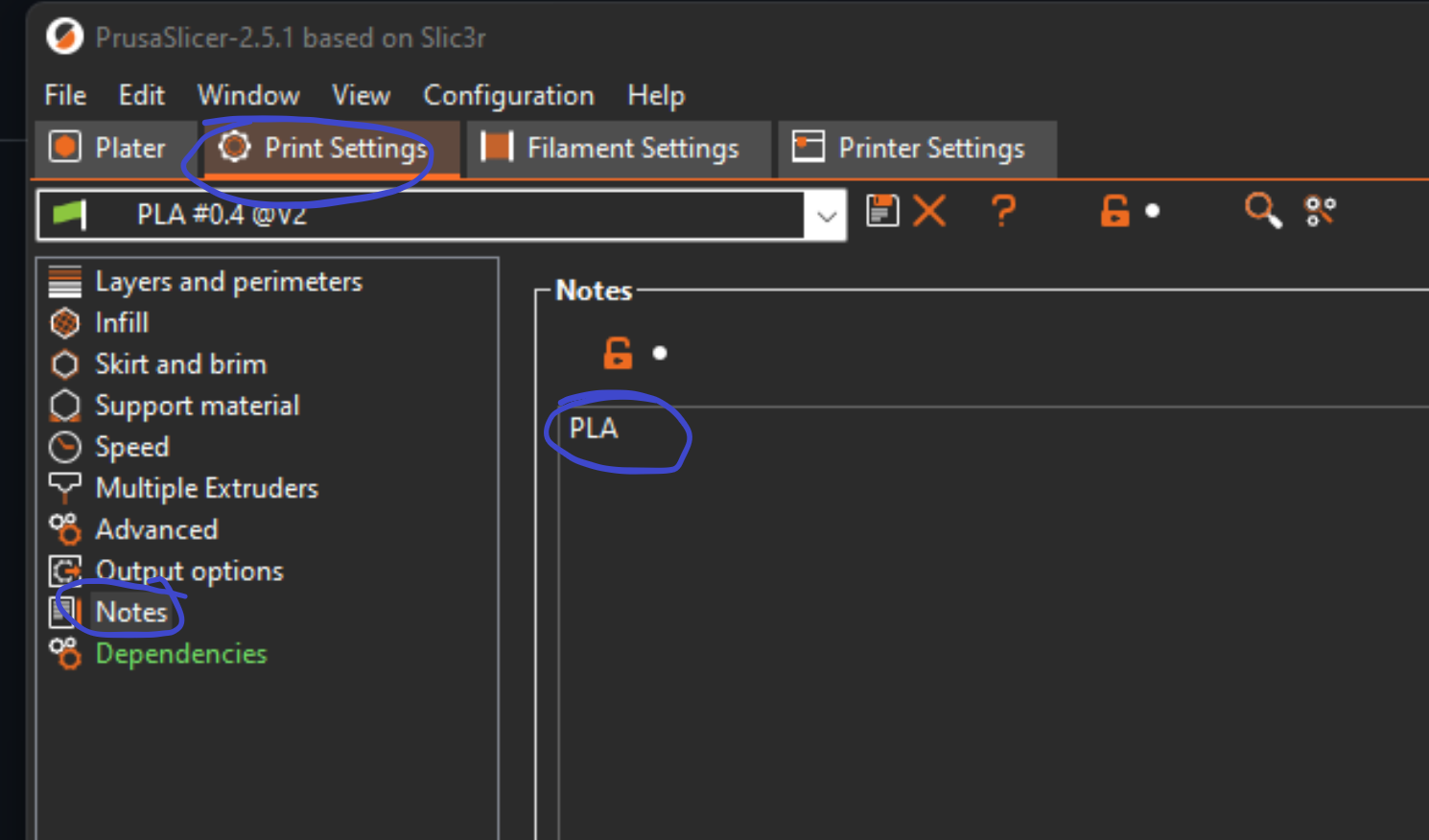
Task: Click the save preset floppy icon
Action: [882, 212]
